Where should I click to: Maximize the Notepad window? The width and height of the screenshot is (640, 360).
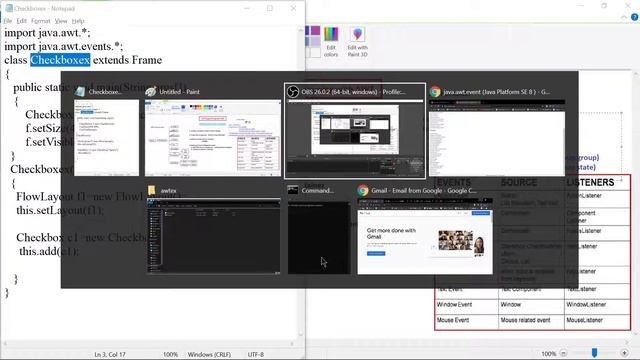pos(270,8)
